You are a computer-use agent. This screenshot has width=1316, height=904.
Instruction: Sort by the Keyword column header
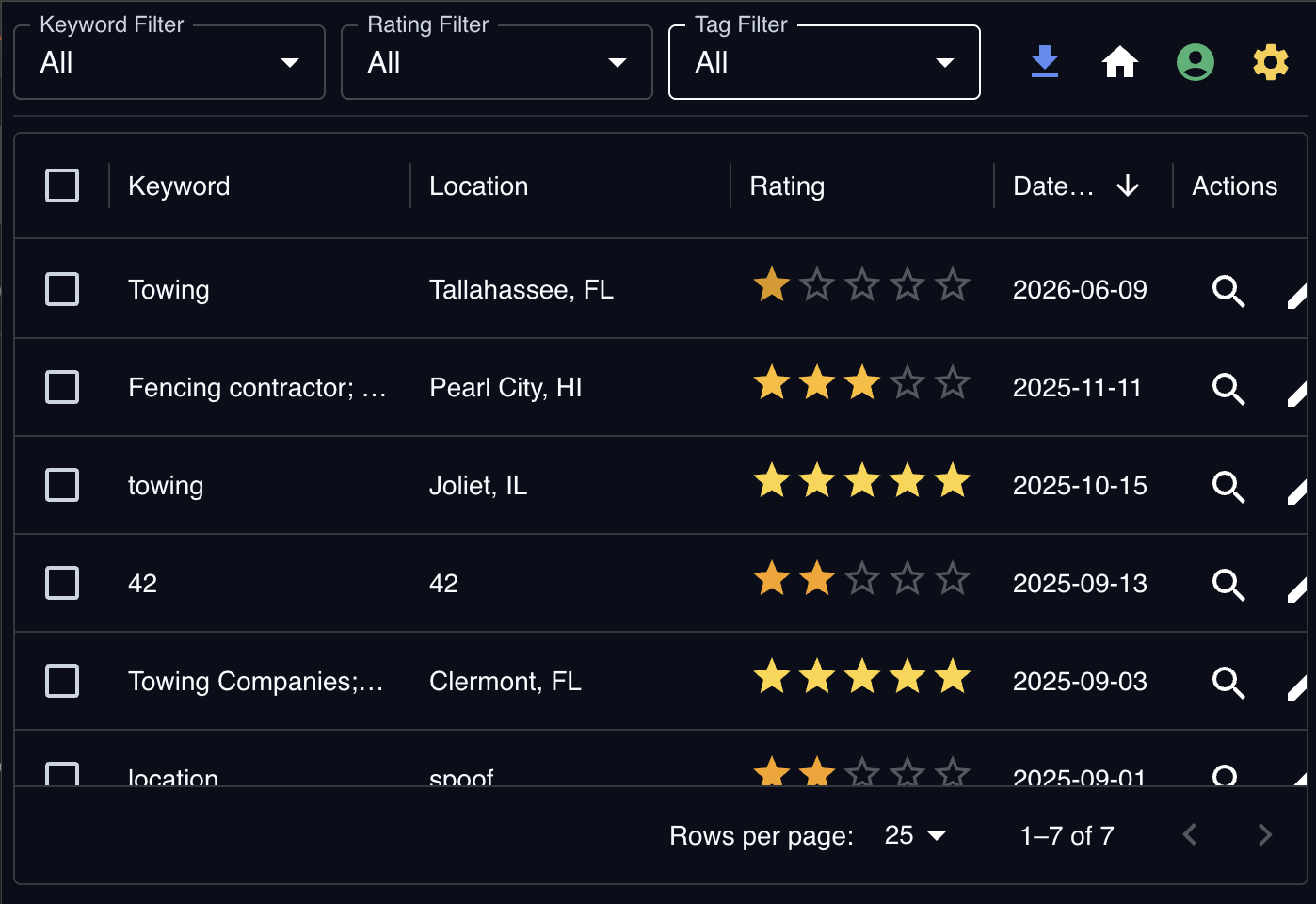click(x=179, y=186)
